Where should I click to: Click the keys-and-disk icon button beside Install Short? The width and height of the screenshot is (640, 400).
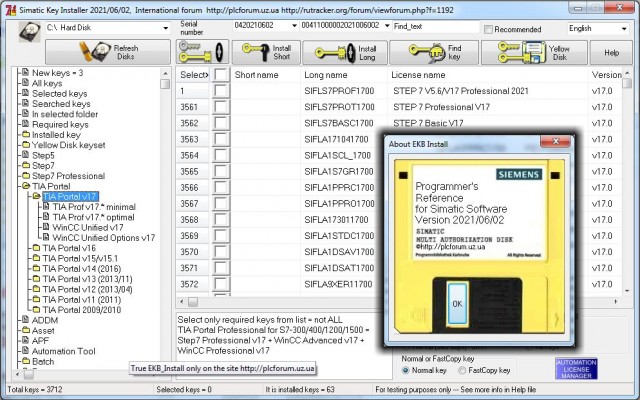(202, 52)
